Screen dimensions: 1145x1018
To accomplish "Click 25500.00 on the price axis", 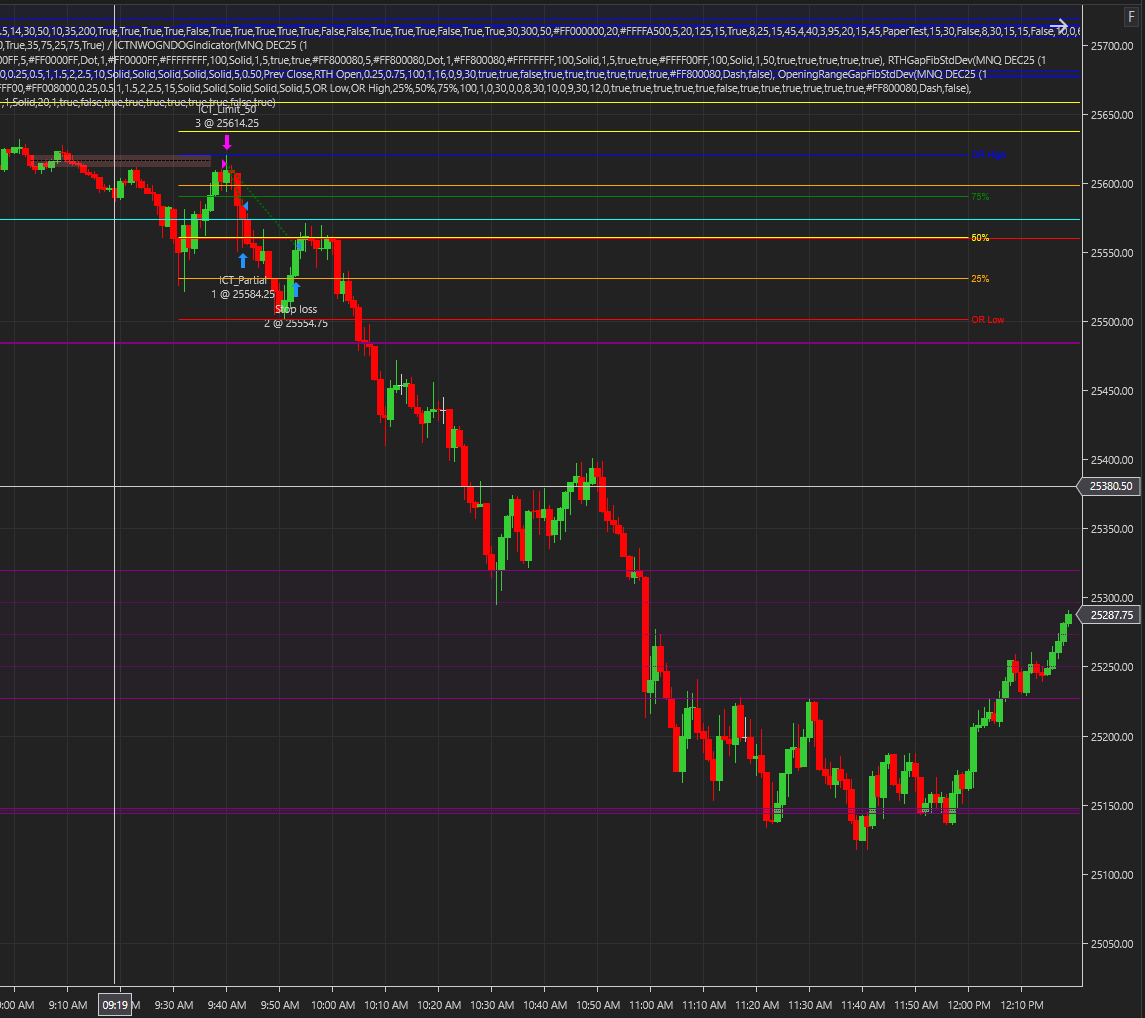I will pos(1111,322).
